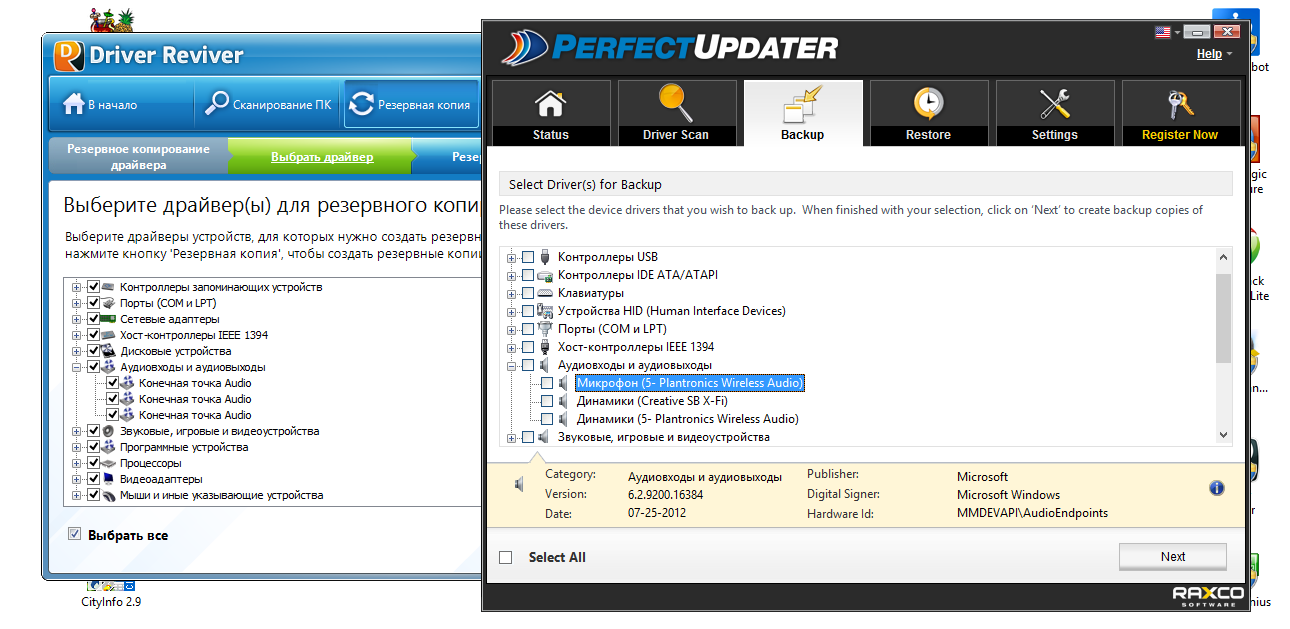1290x629 pixels.
Task: Click the Резервная копия refresh icon
Action: 361,104
